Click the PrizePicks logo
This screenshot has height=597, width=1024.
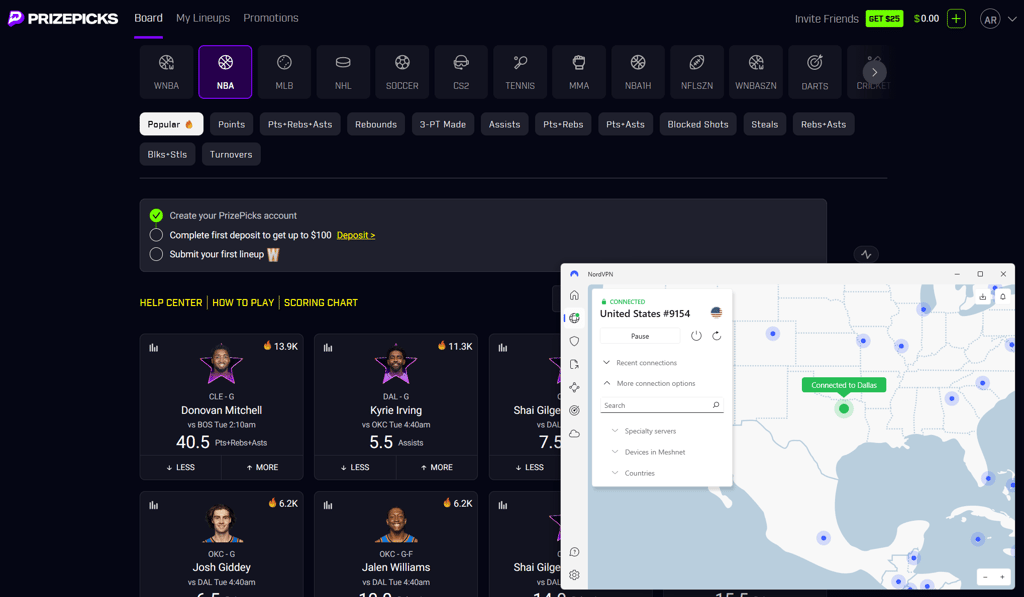click(63, 18)
